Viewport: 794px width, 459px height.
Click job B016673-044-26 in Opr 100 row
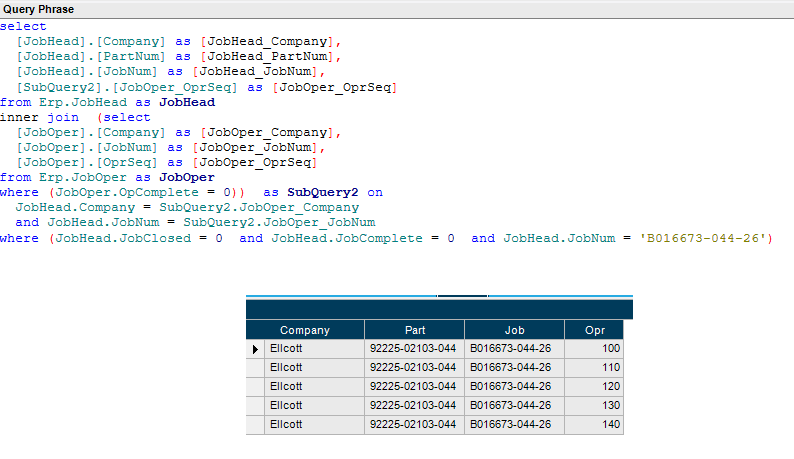(514, 349)
